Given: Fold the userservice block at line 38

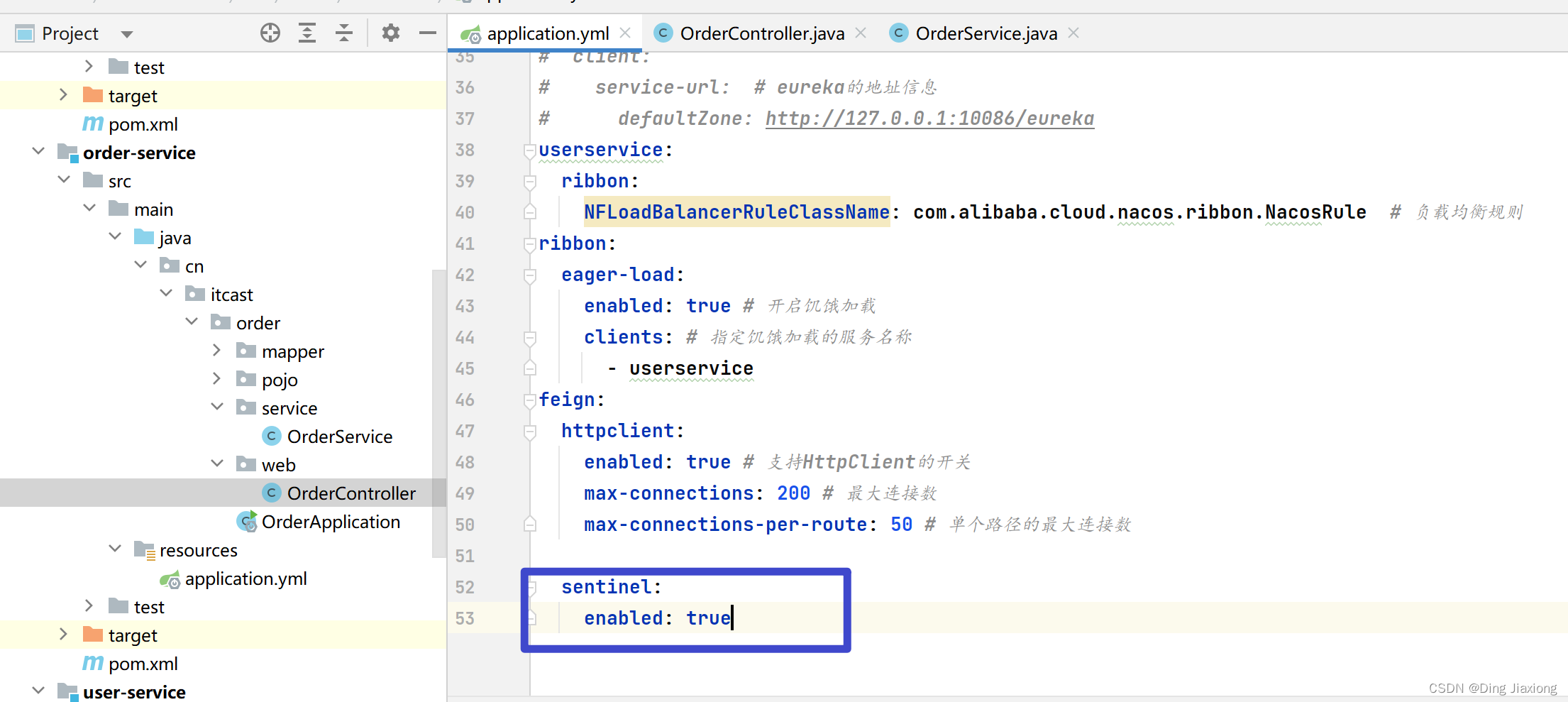Looking at the screenshot, I should coord(529,150).
